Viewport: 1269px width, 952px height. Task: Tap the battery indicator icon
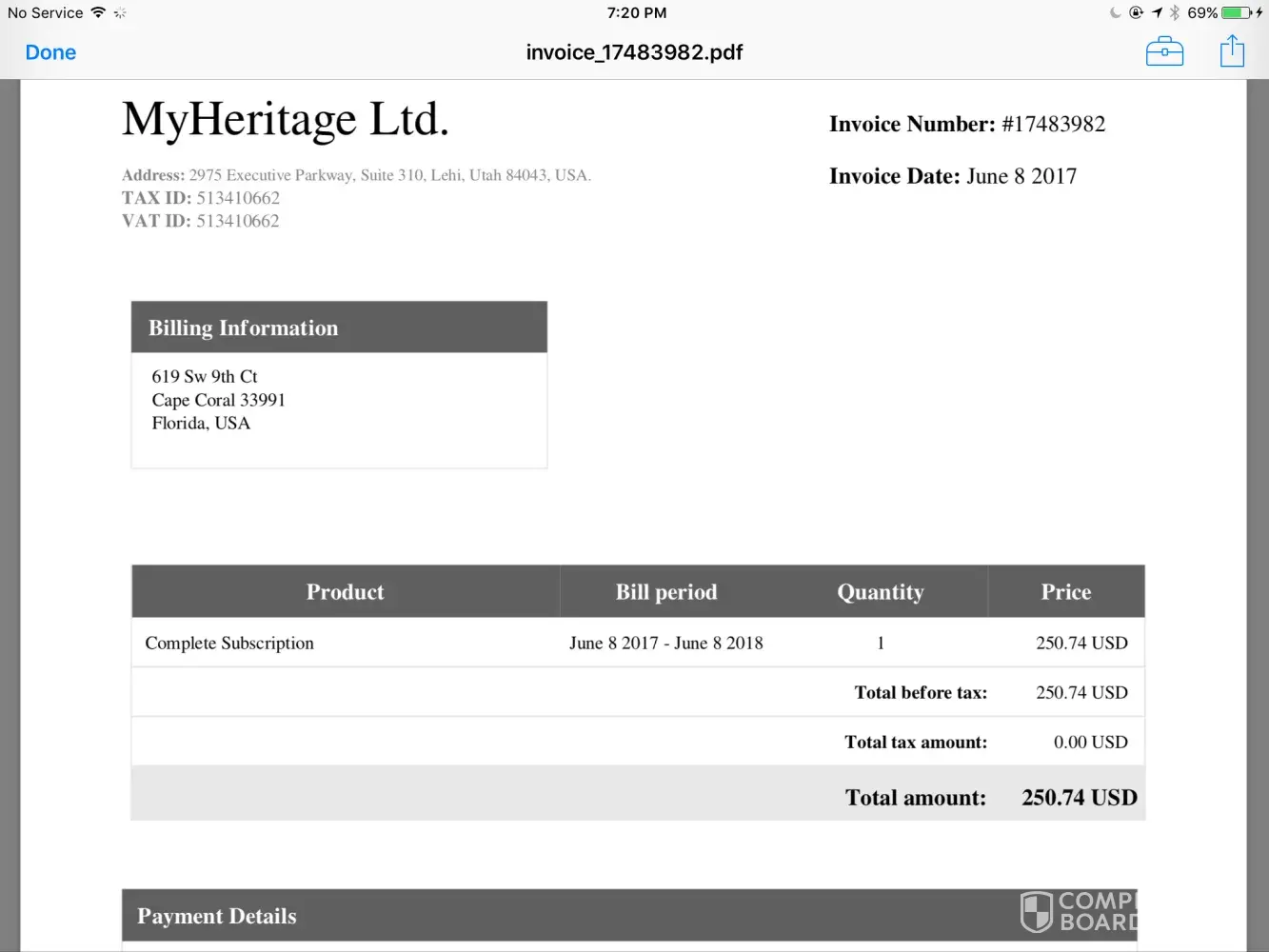click(x=1237, y=12)
